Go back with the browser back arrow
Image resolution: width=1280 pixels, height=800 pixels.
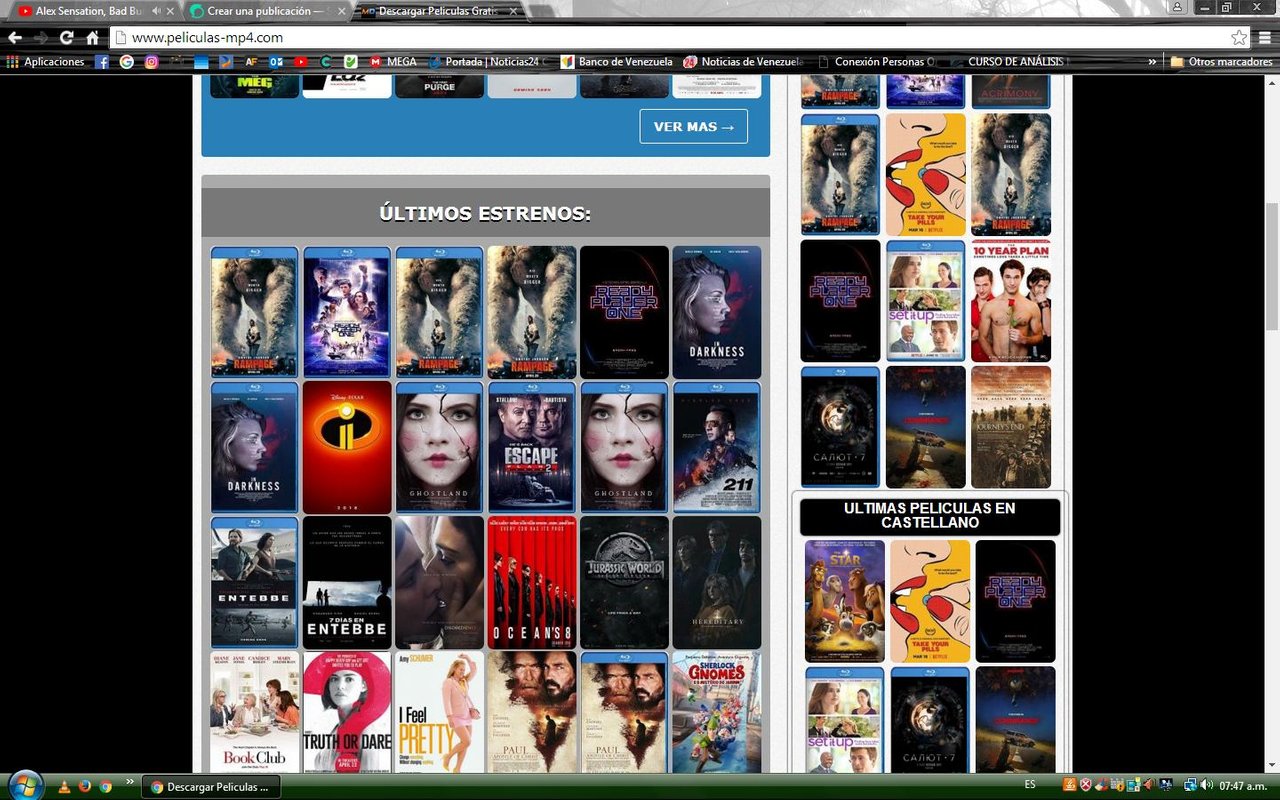[x=15, y=38]
